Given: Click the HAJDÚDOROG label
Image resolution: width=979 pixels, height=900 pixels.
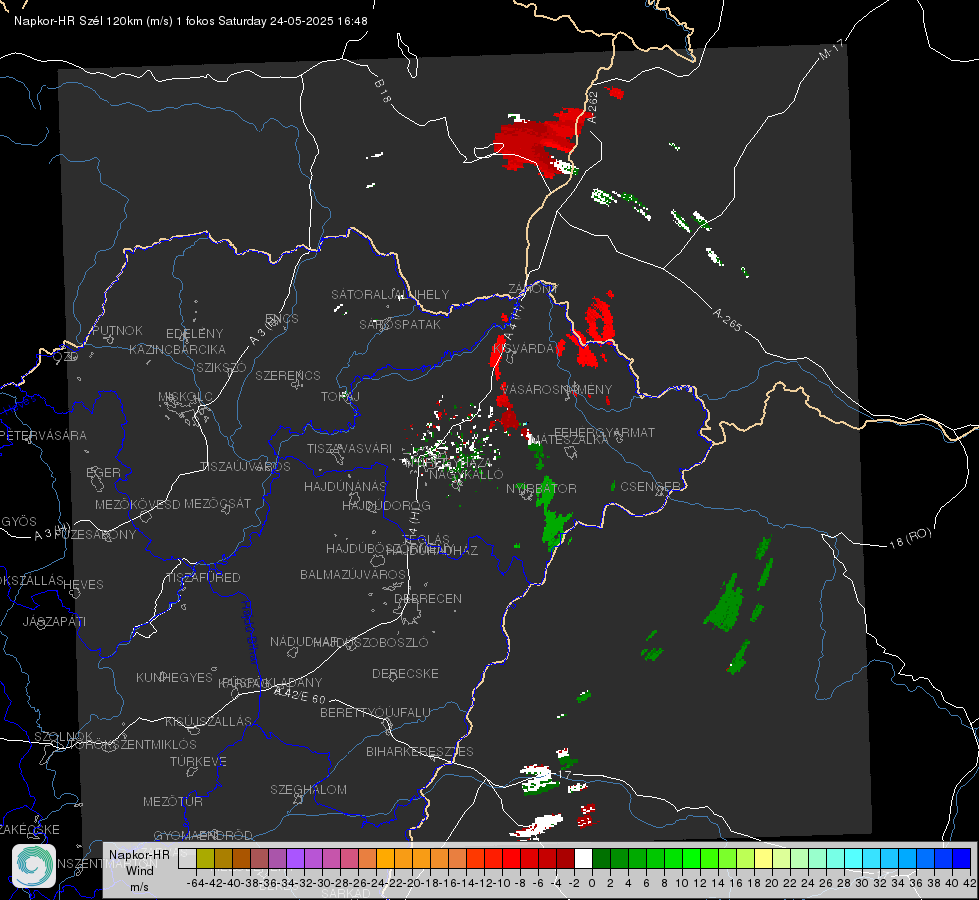Looking at the screenshot, I should tap(386, 505).
